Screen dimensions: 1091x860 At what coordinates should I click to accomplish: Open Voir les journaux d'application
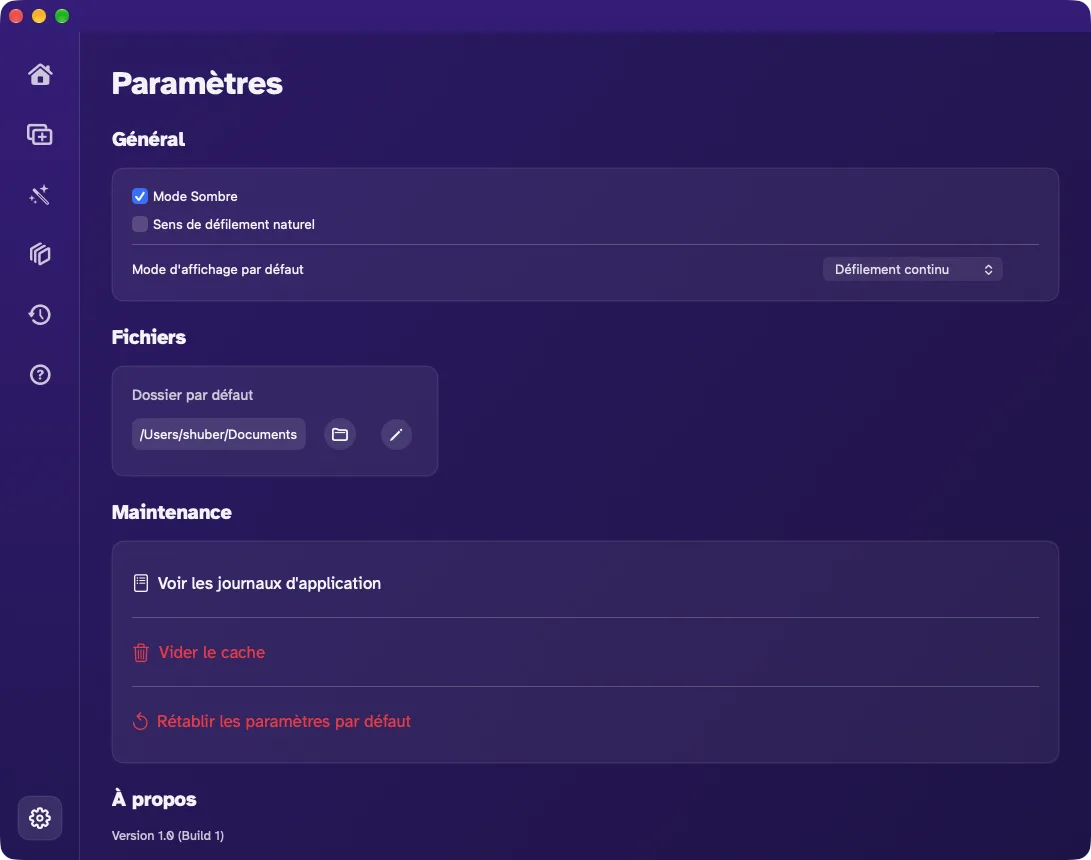[269, 583]
